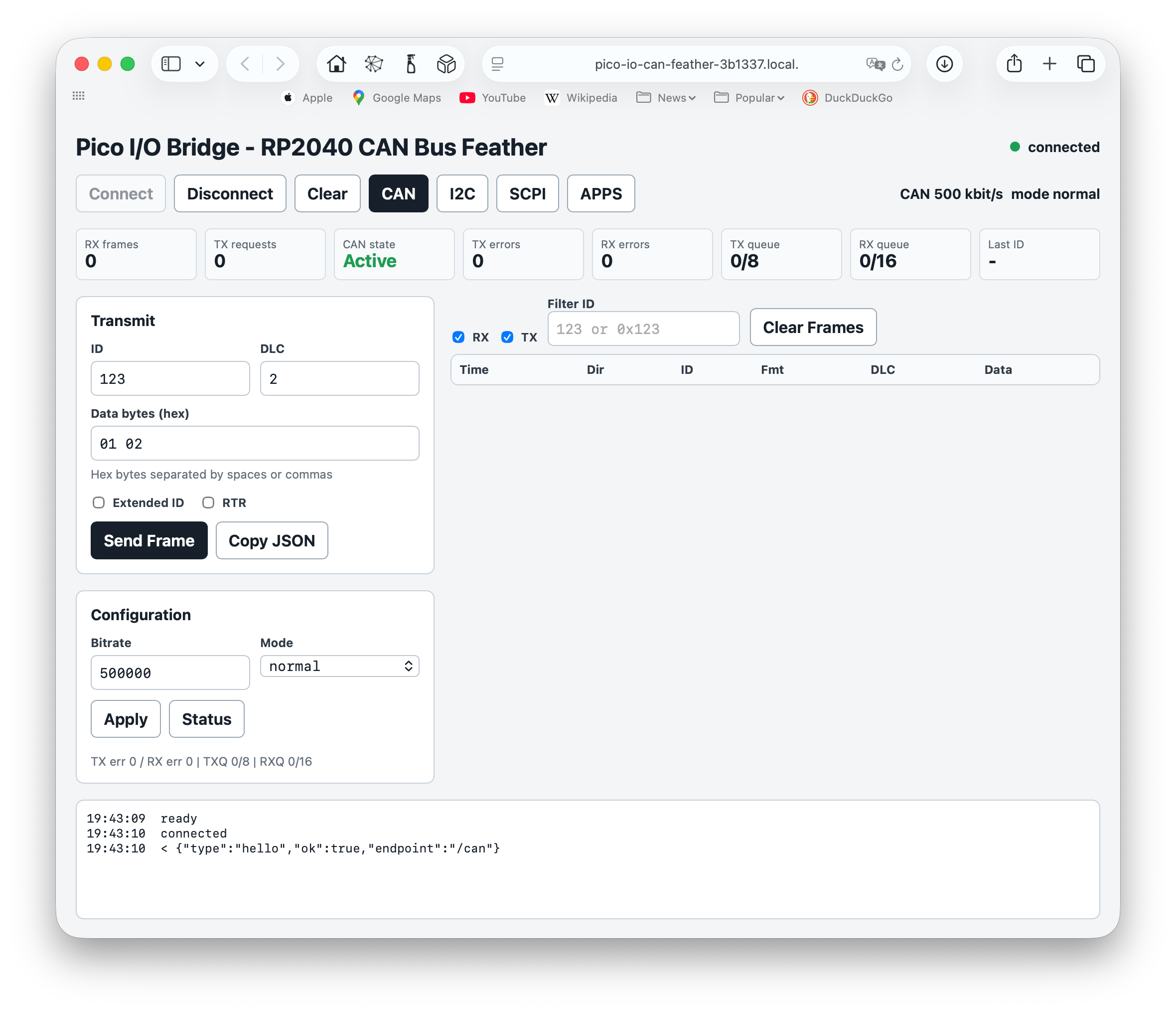The image size is (1176, 1012).
Task: Click the Clear Frames button
Action: coord(813,328)
